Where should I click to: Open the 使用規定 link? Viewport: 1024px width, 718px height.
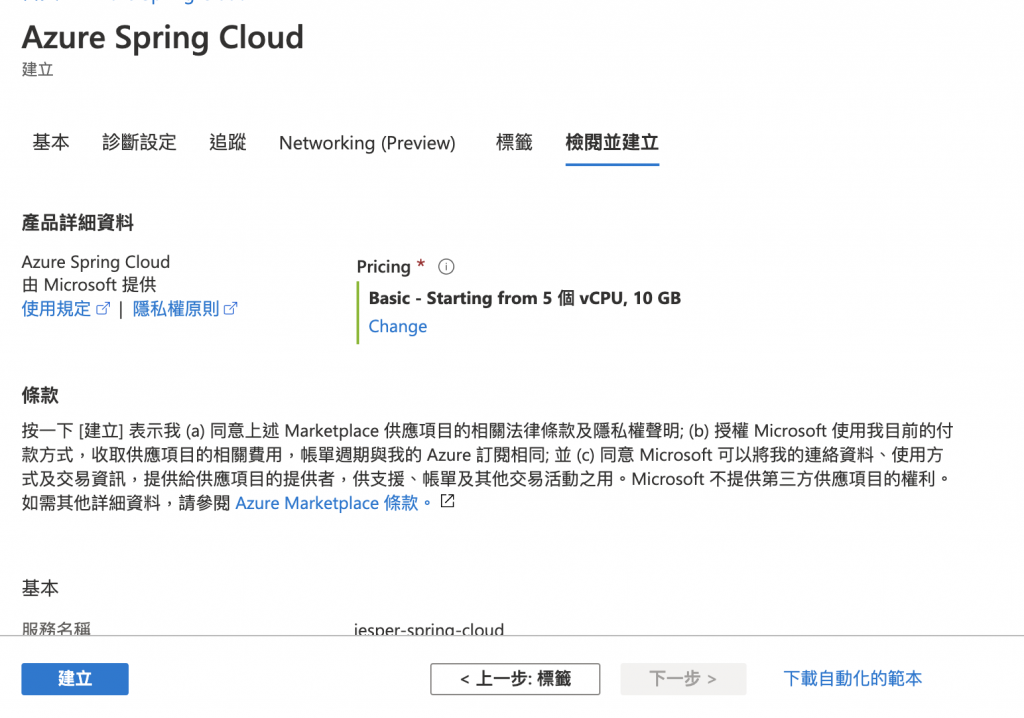pos(57,309)
